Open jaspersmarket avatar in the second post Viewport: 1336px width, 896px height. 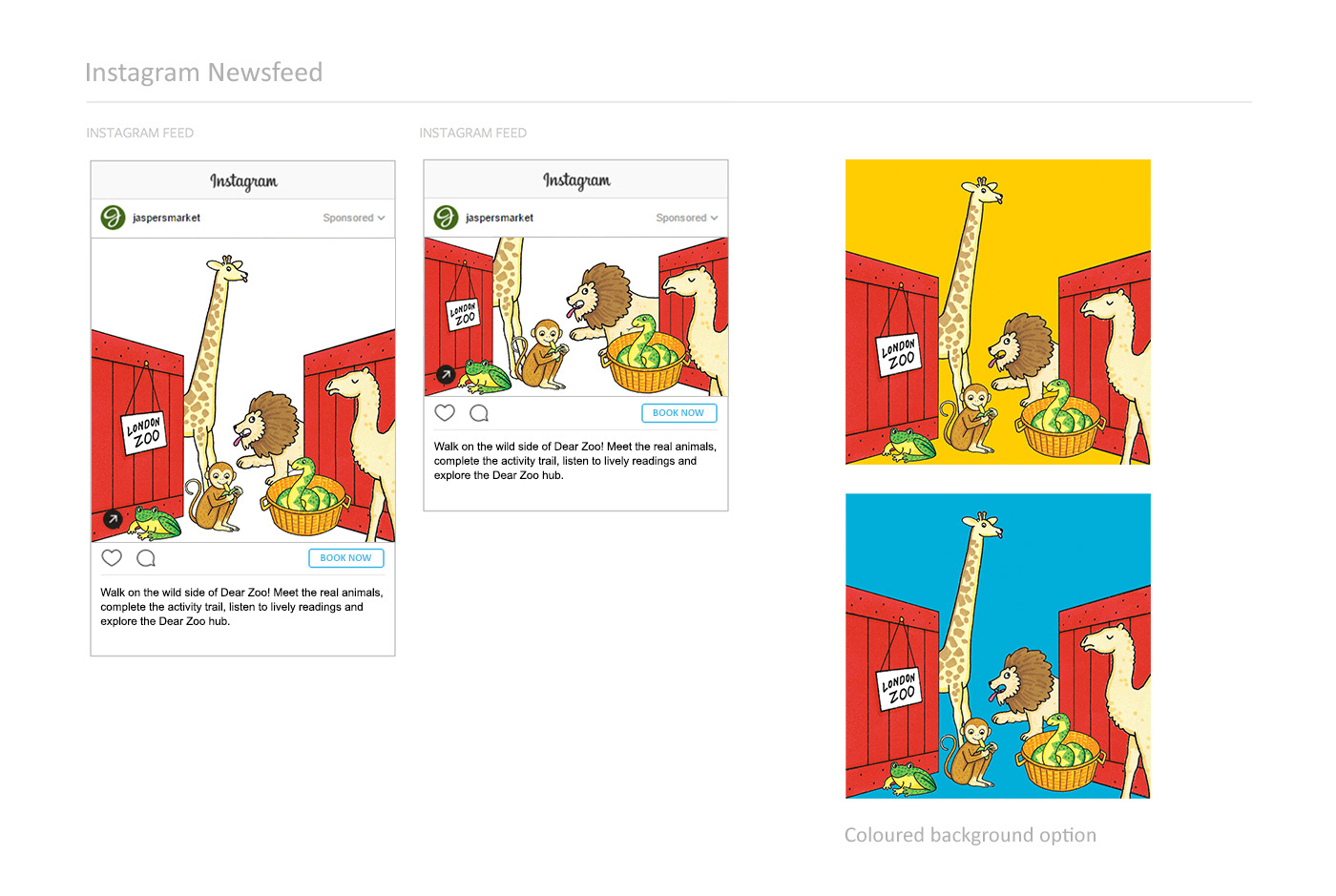446,218
